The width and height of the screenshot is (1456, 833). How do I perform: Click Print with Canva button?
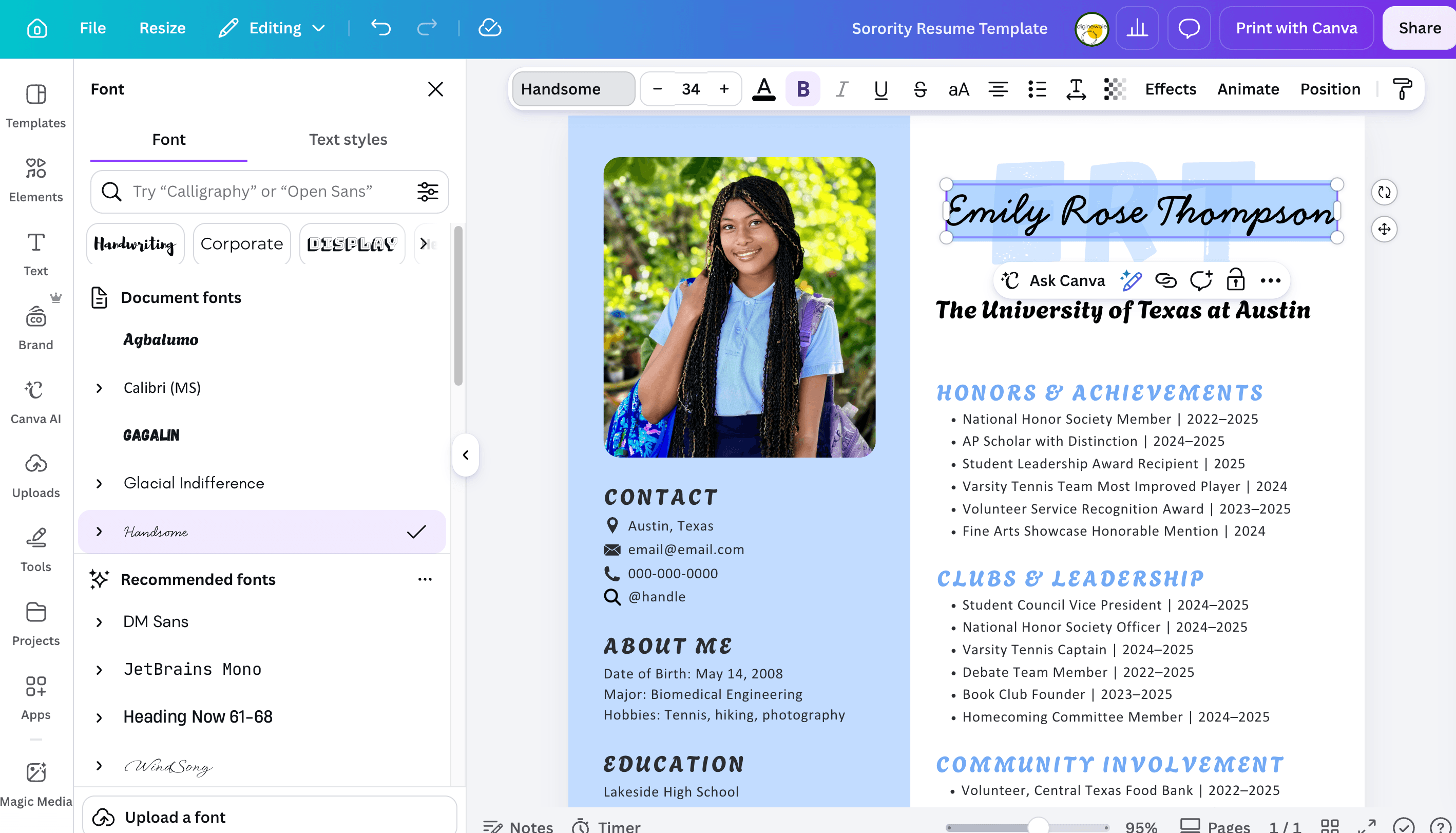pos(1296,28)
